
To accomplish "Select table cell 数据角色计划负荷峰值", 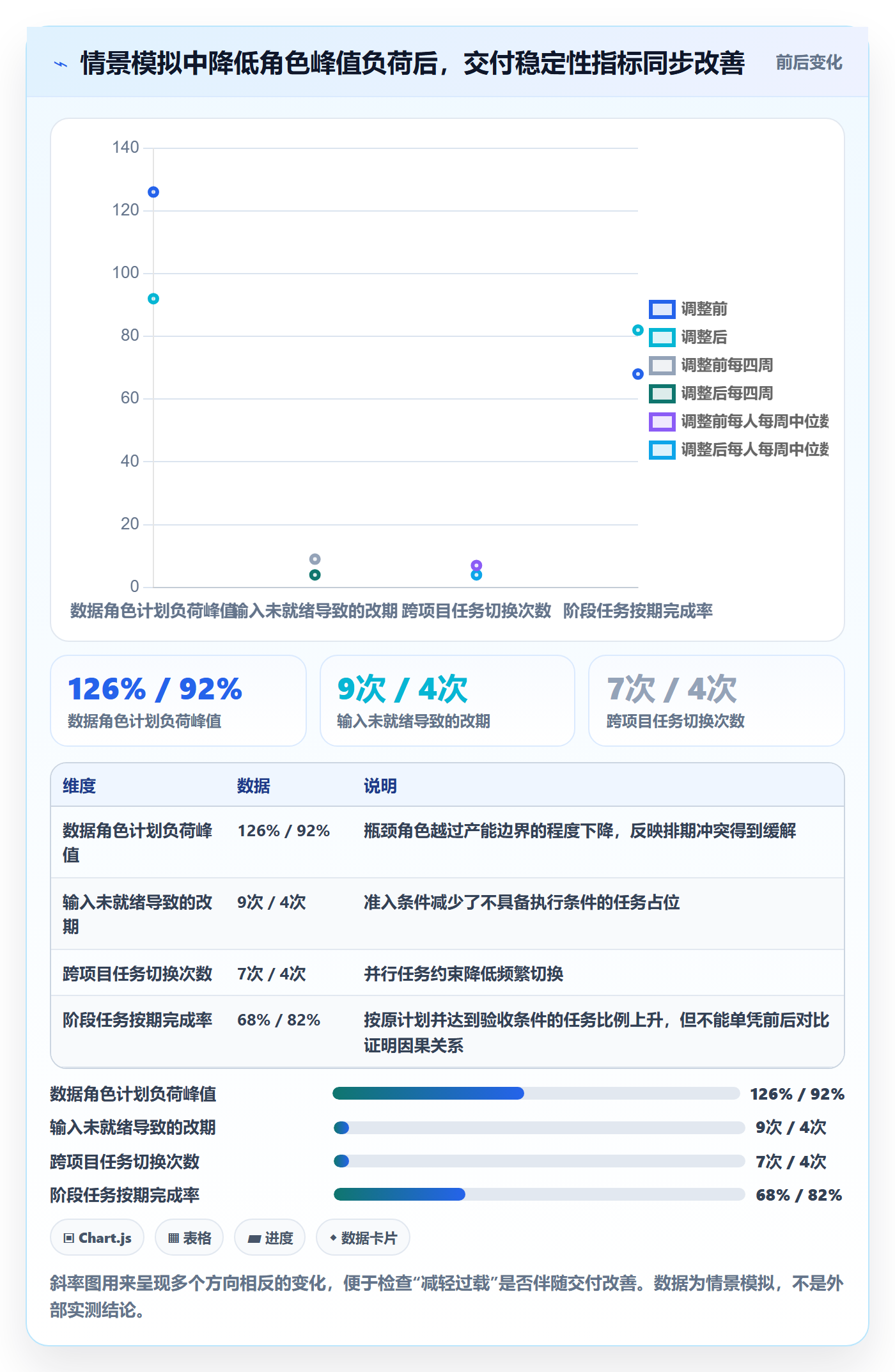I will 137,843.
